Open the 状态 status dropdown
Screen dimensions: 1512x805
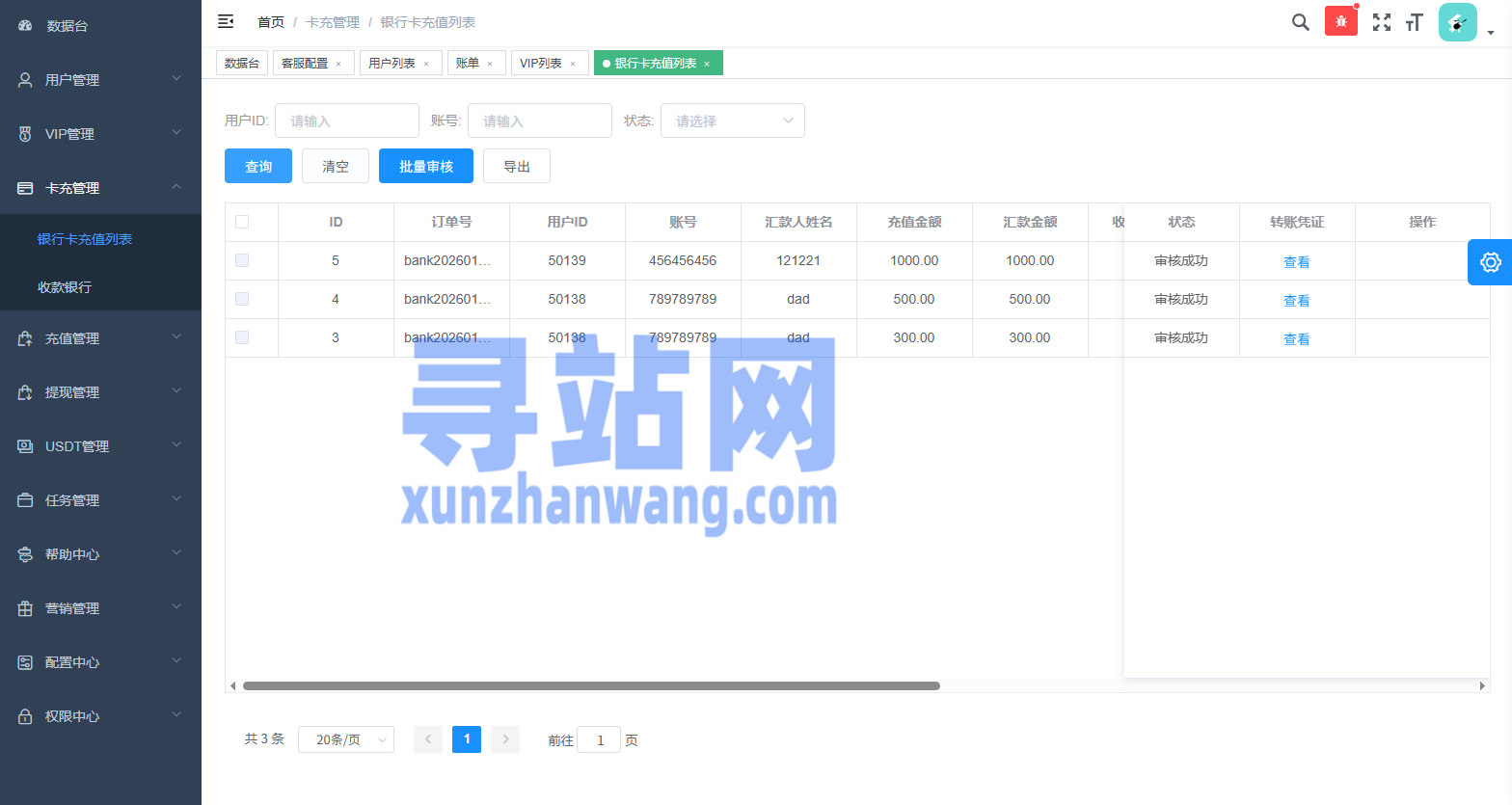(732, 121)
